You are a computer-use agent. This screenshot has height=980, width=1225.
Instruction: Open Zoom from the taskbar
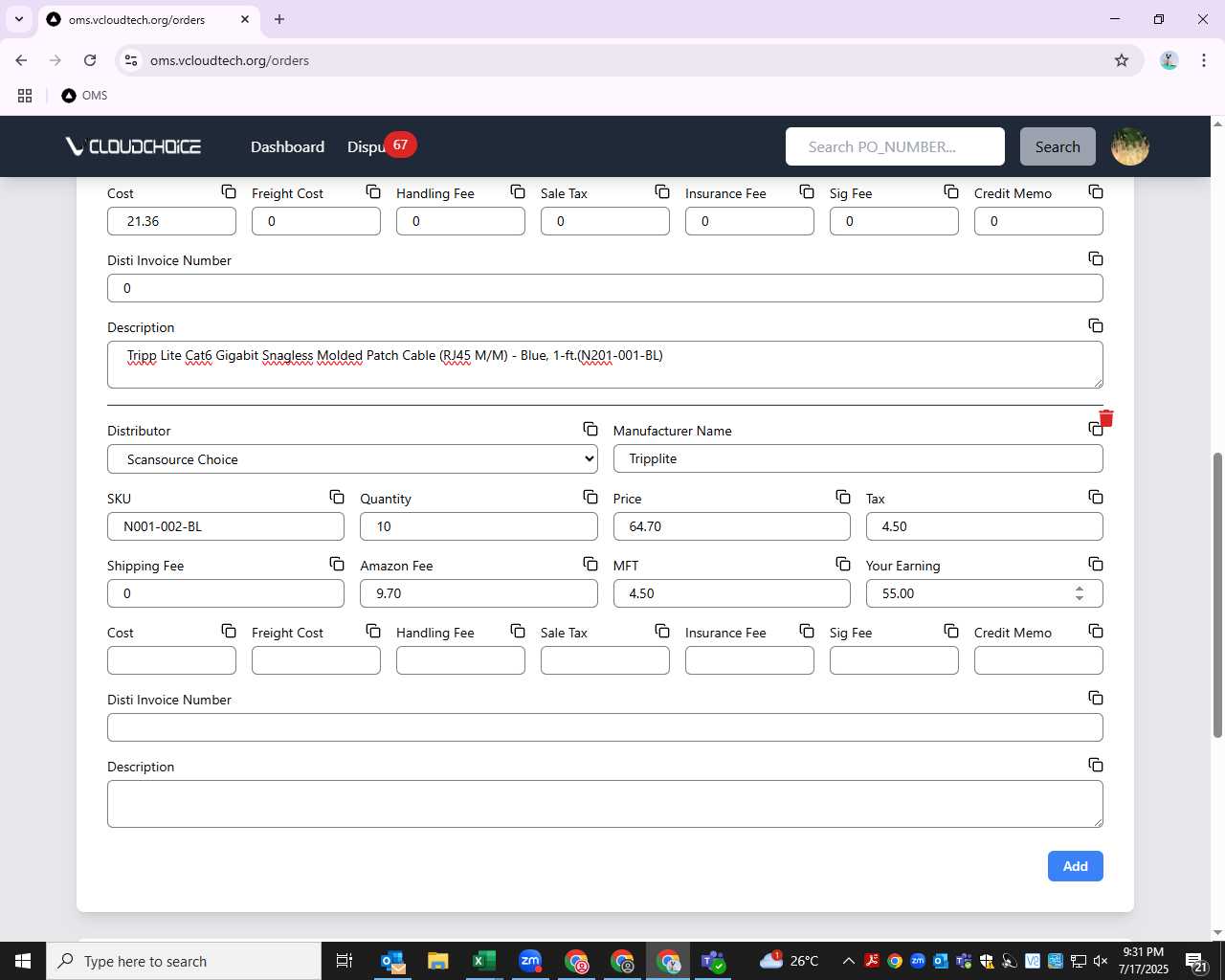click(529, 961)
